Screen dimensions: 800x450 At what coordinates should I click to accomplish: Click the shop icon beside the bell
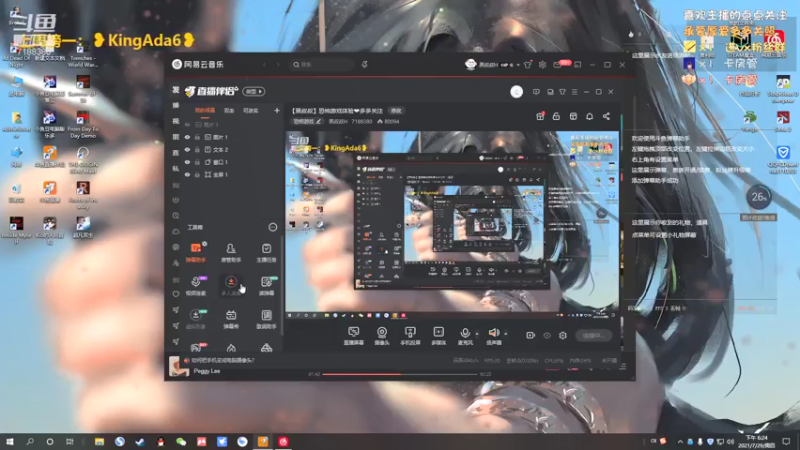pyautogui.click(x=573, y=116)
